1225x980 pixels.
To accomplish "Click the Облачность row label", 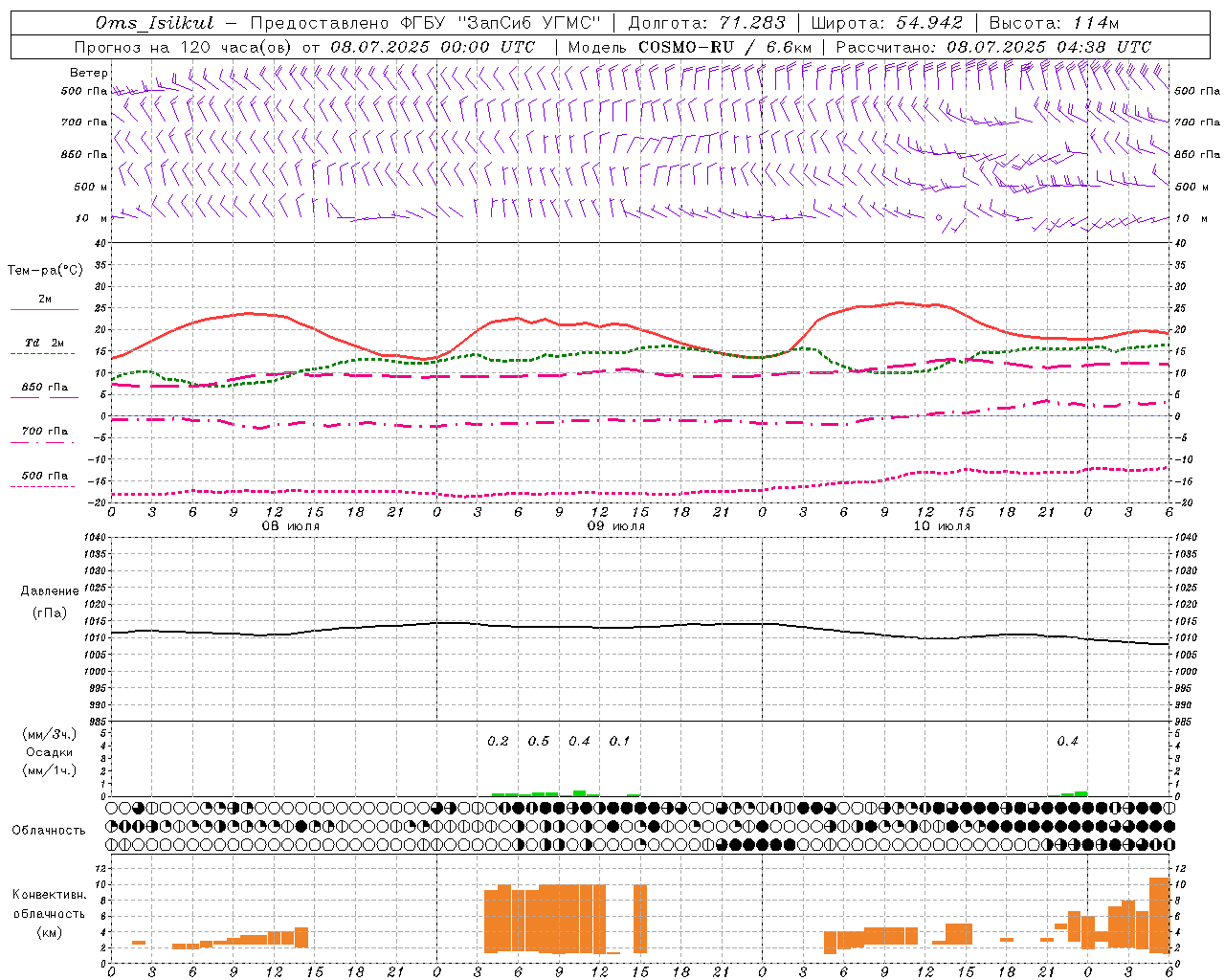I will [x=49, y=830].
